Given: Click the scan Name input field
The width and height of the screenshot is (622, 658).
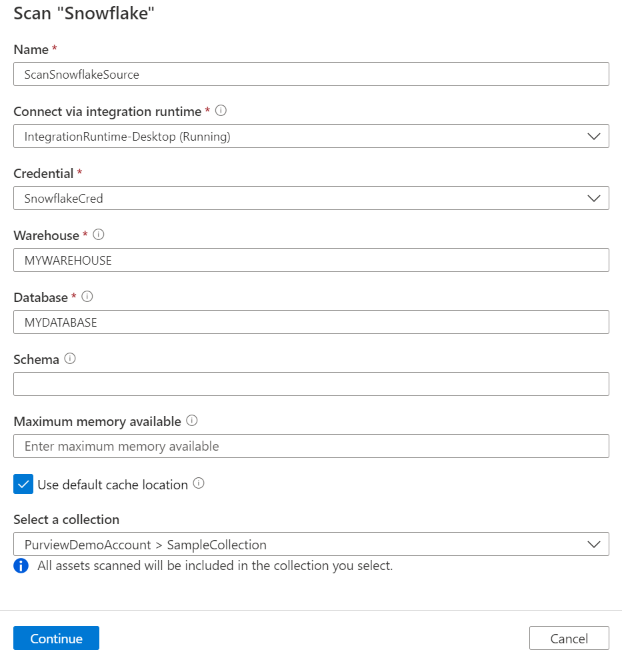Looking at the screenshot, I should (310, 74).
